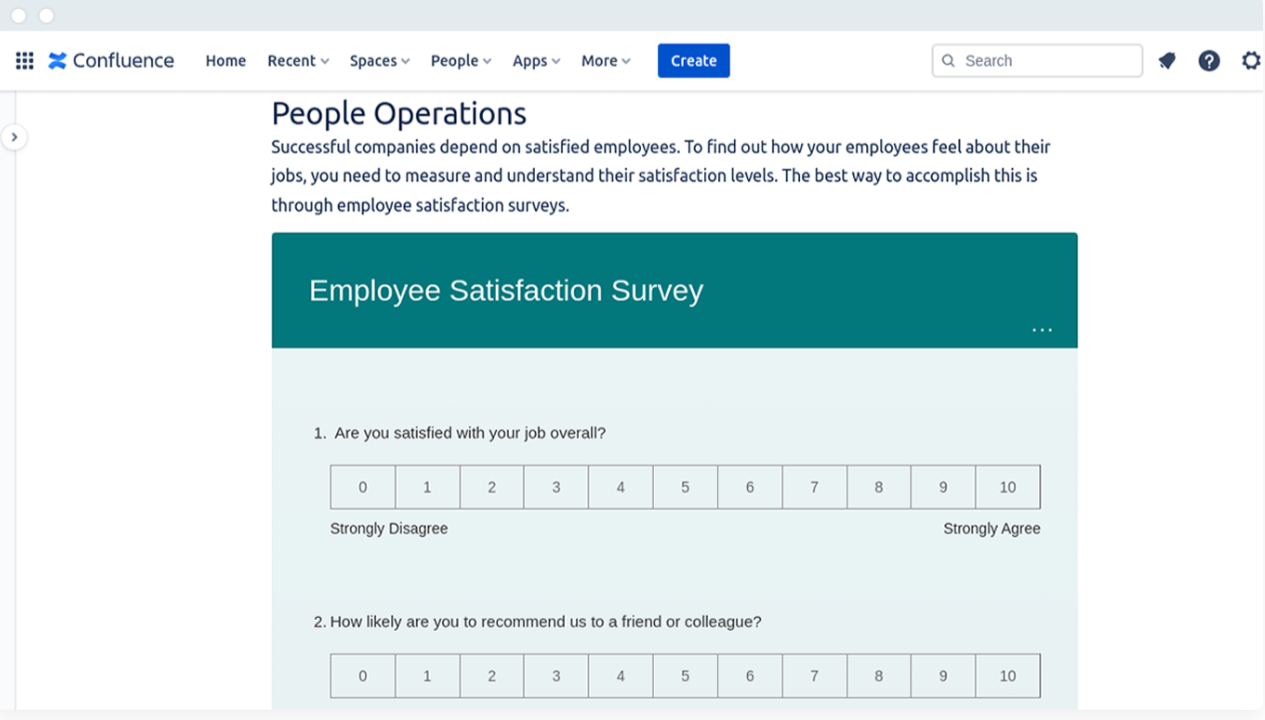Click the blue Create button

[693, 60]
